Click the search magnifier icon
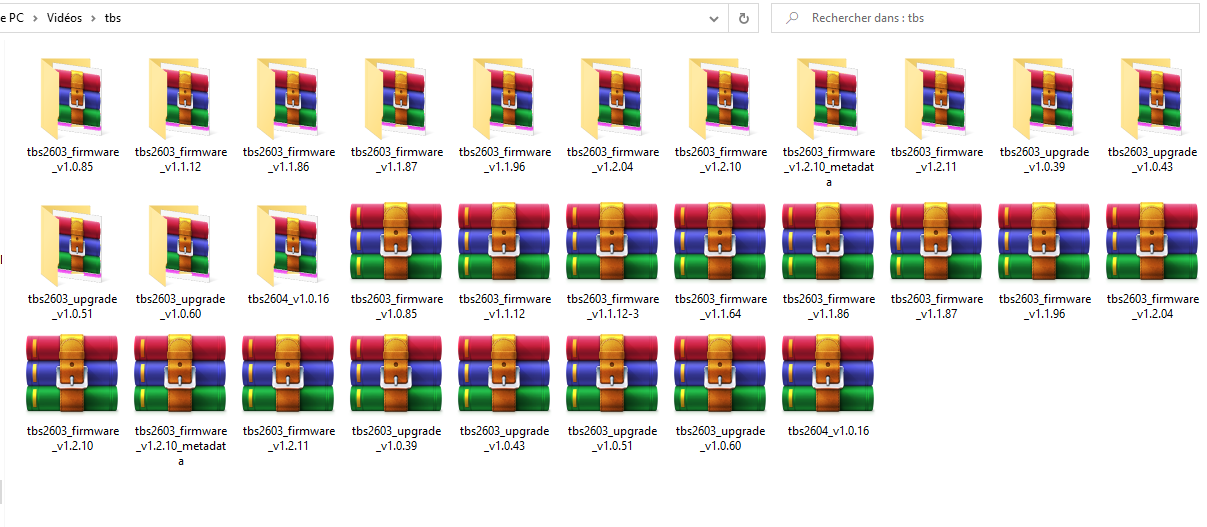Screen dimensions: 1207x527 792,18
